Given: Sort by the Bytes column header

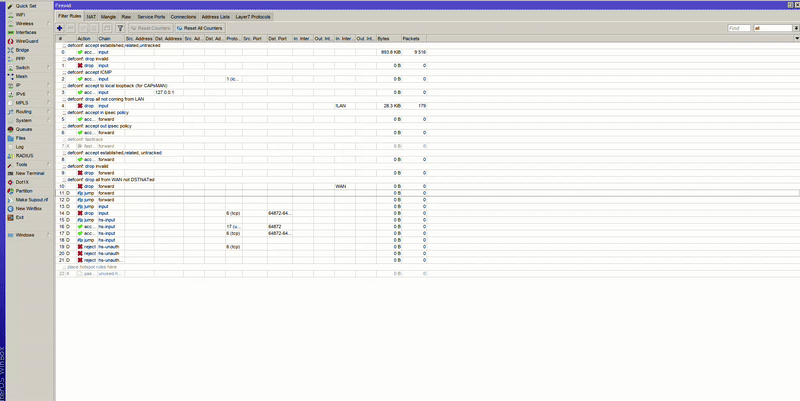Looking at the screenshot, I should [389, 38].
